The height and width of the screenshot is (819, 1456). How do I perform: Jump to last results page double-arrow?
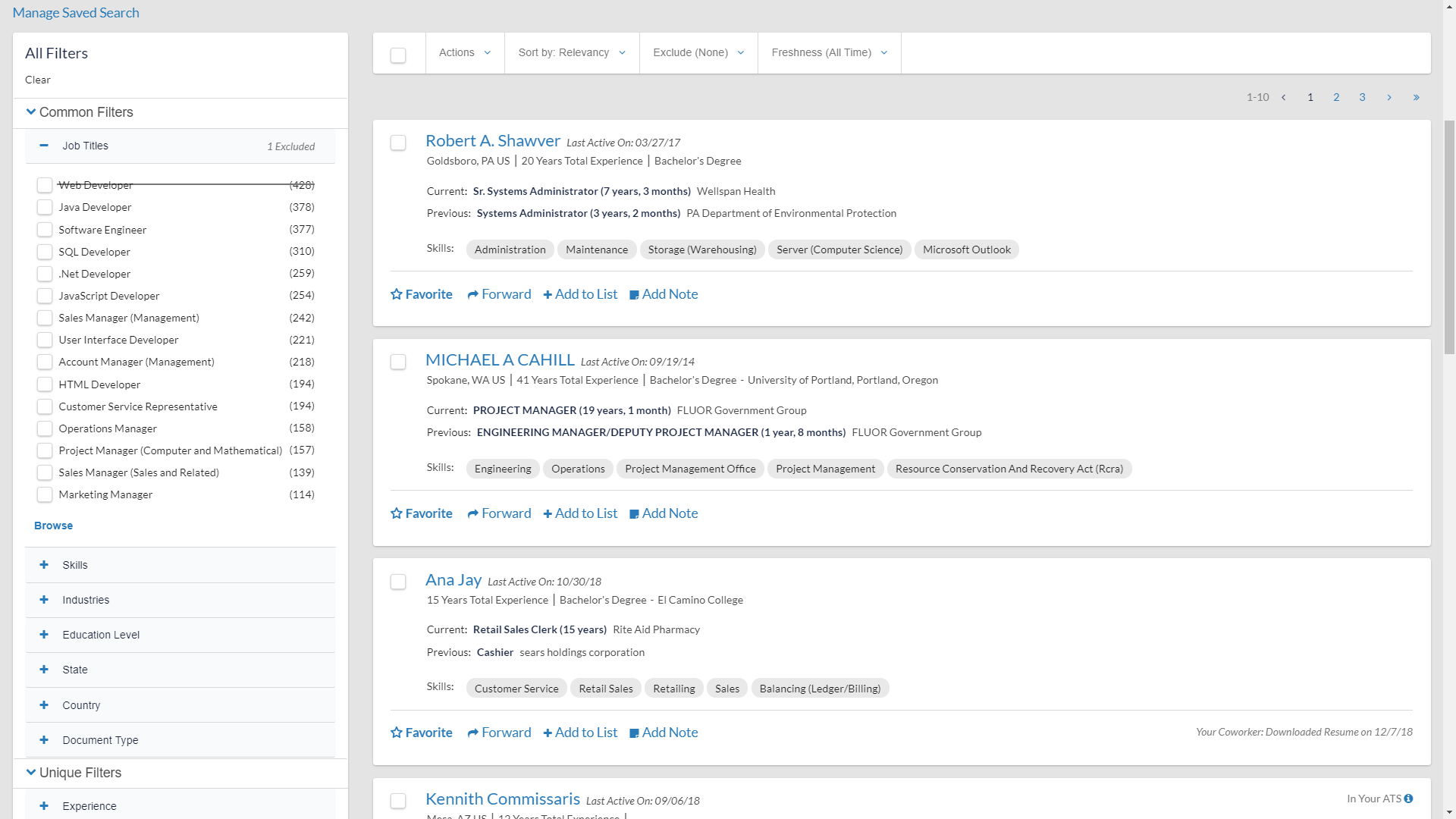tap(1416, 97)
